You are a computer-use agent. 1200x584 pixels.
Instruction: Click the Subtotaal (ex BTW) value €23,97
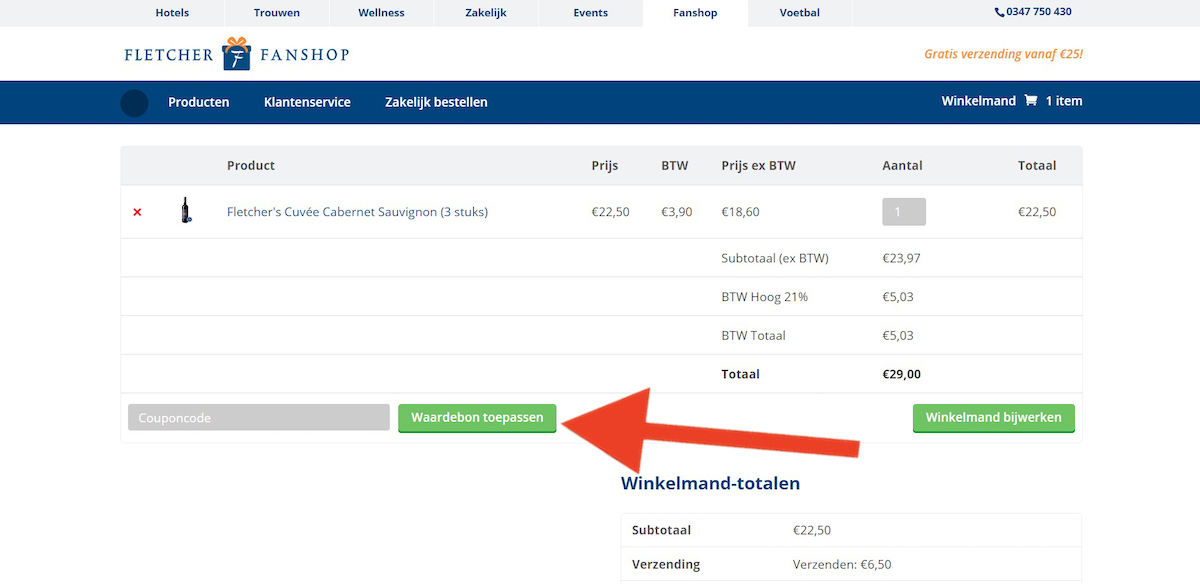point(901,258)
